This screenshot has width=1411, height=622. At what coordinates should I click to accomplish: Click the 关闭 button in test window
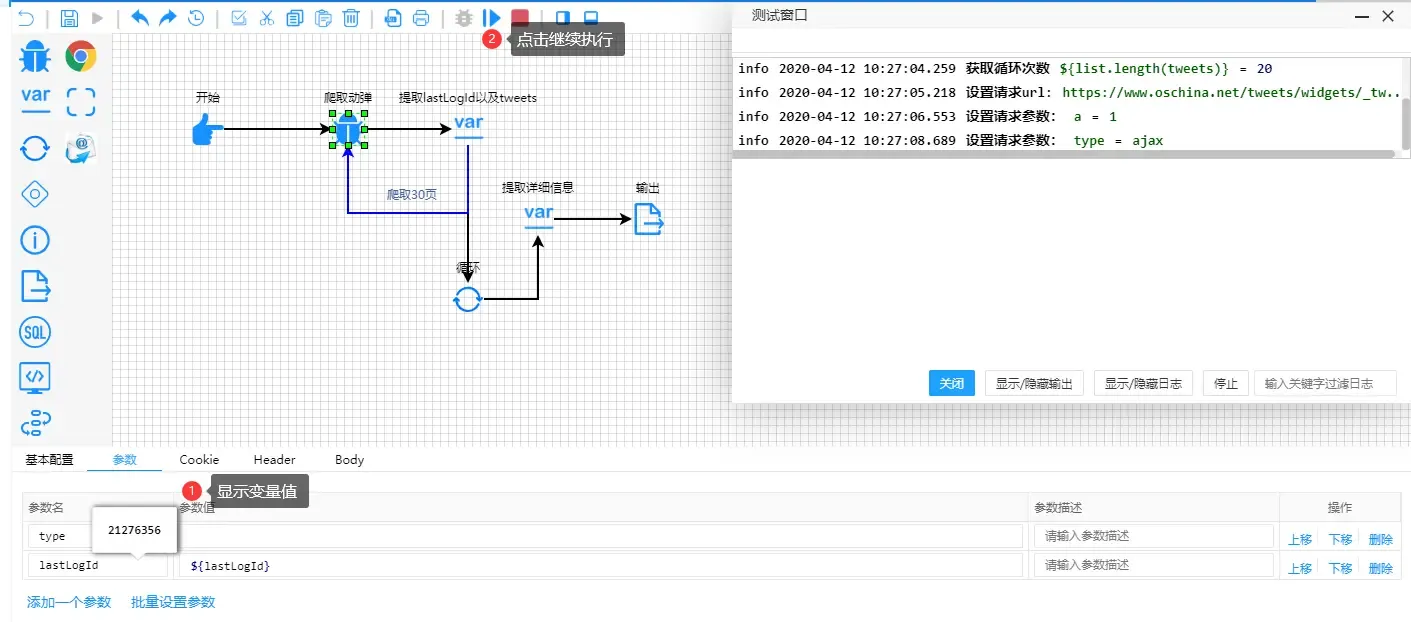[951, 383]
